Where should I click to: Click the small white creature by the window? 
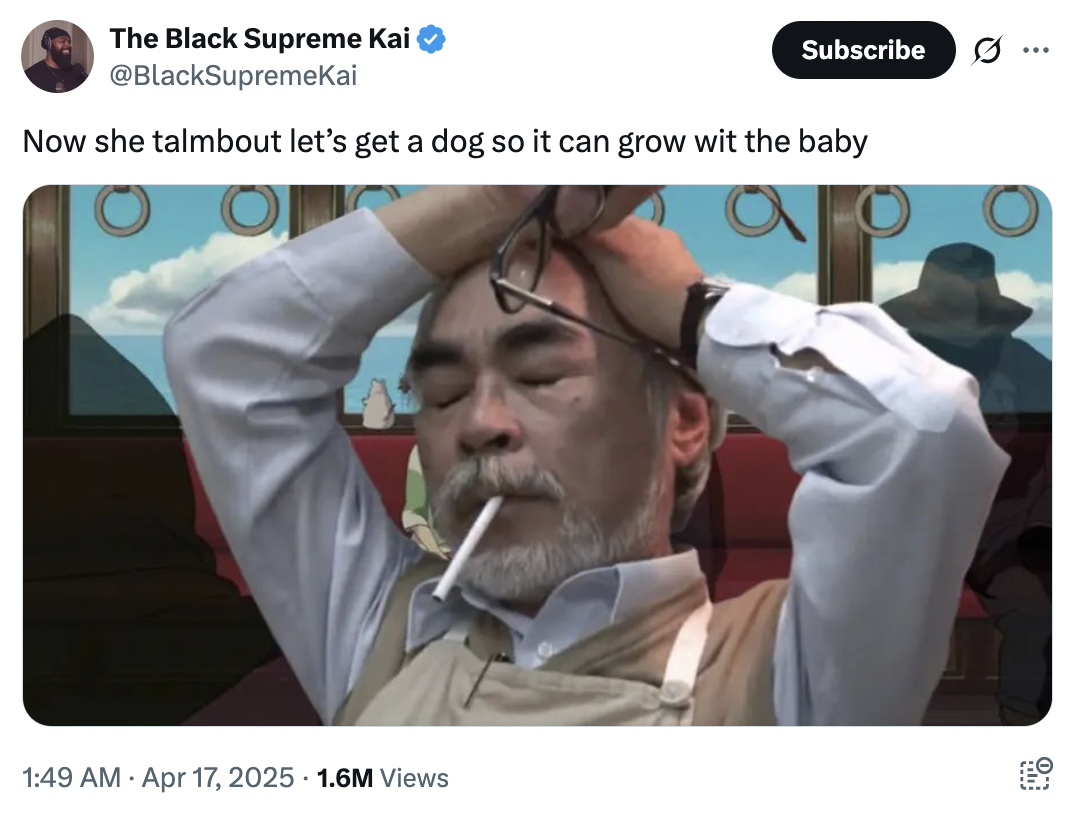pos(377,404)
